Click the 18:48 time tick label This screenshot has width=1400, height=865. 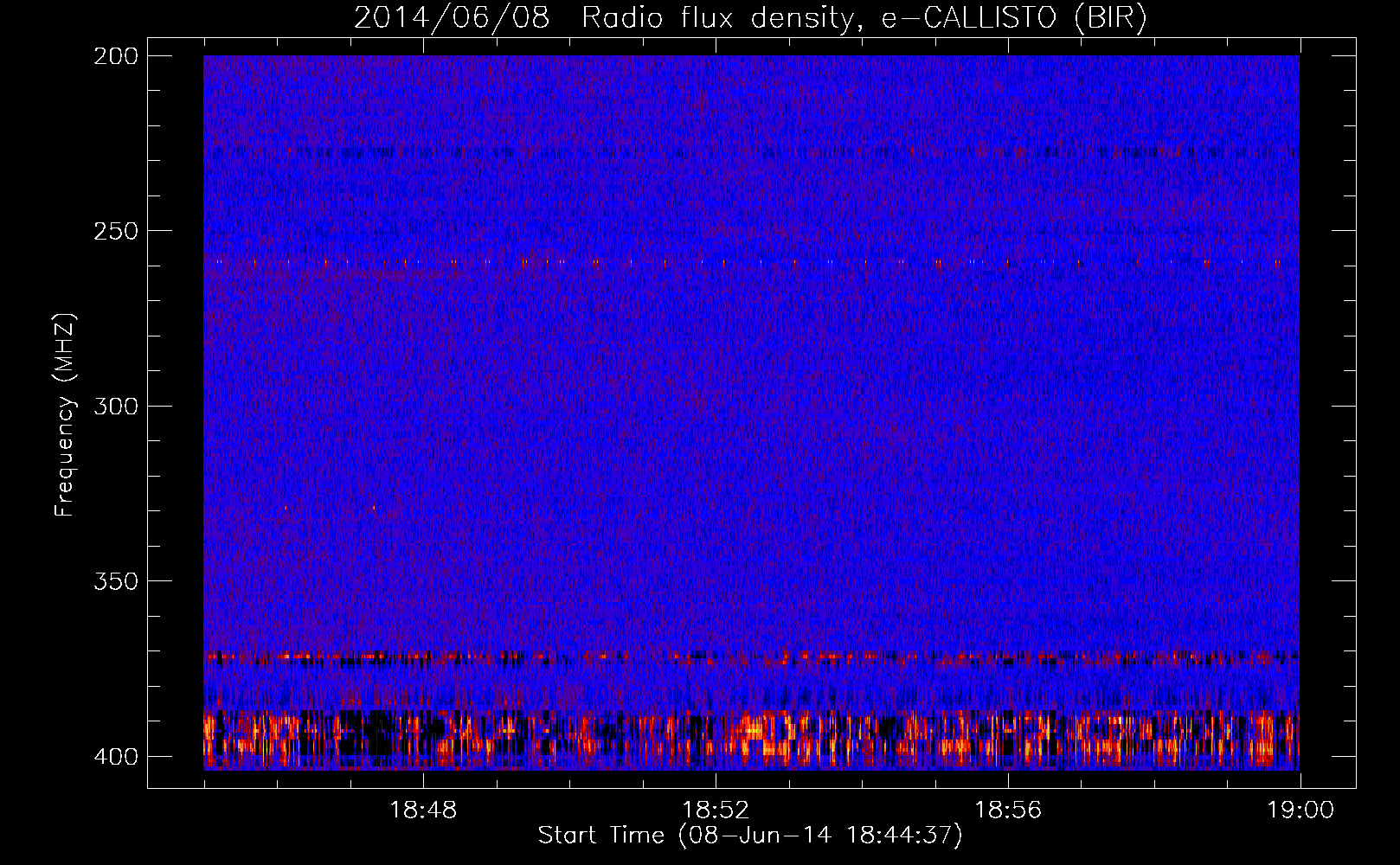coord(423,811)
